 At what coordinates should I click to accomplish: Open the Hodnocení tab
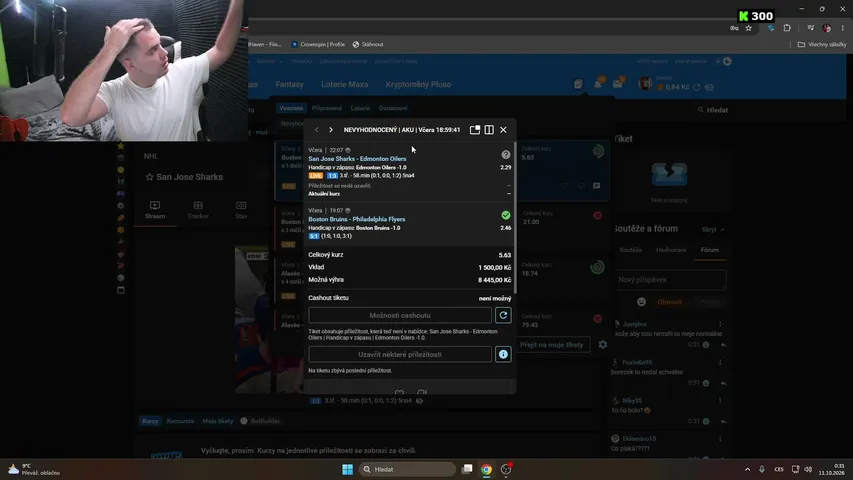point(671,250)
